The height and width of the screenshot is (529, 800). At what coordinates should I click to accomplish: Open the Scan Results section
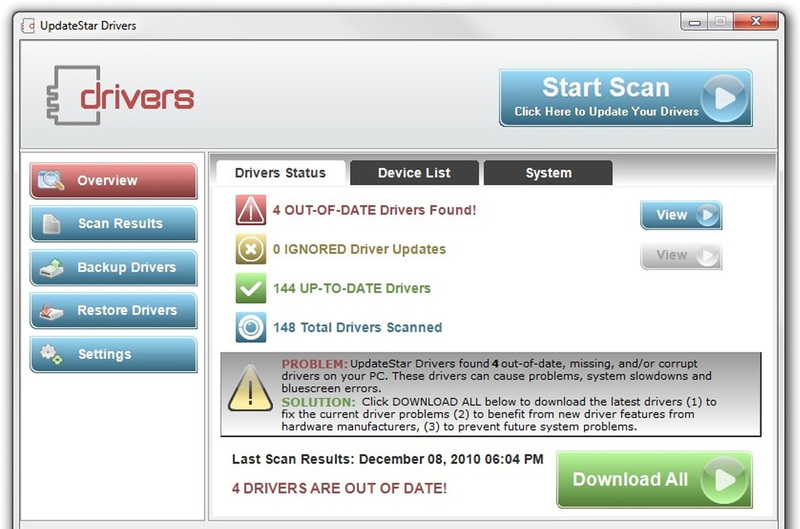click(x=113, y=224)
